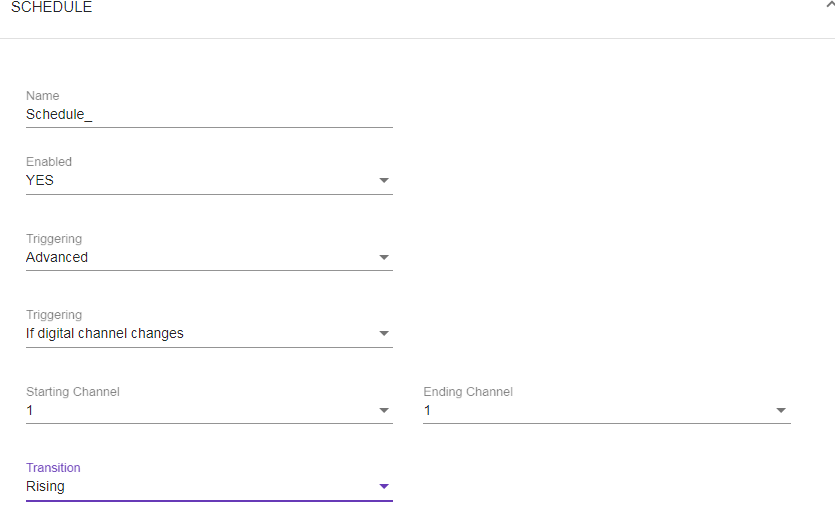Click the Starting Channel value 1
835x511 pixels.
(x=30, y=410)
